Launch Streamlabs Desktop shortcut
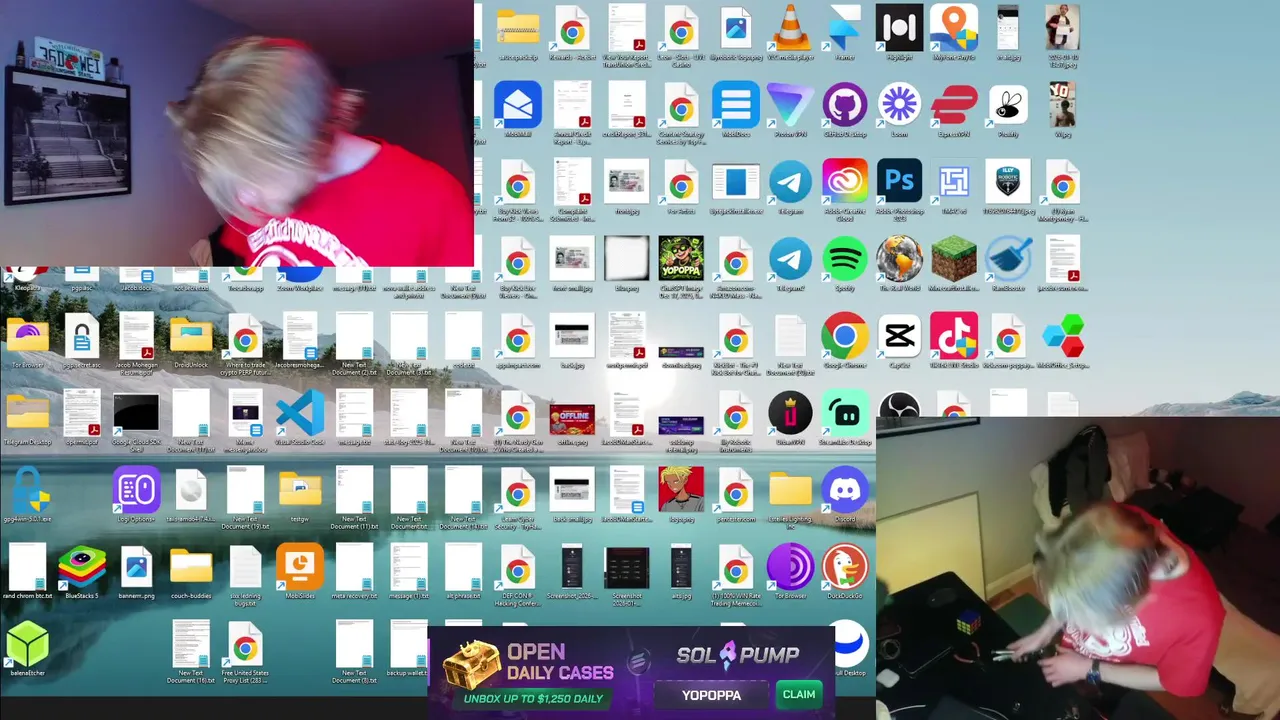 (x=844, y=413)
